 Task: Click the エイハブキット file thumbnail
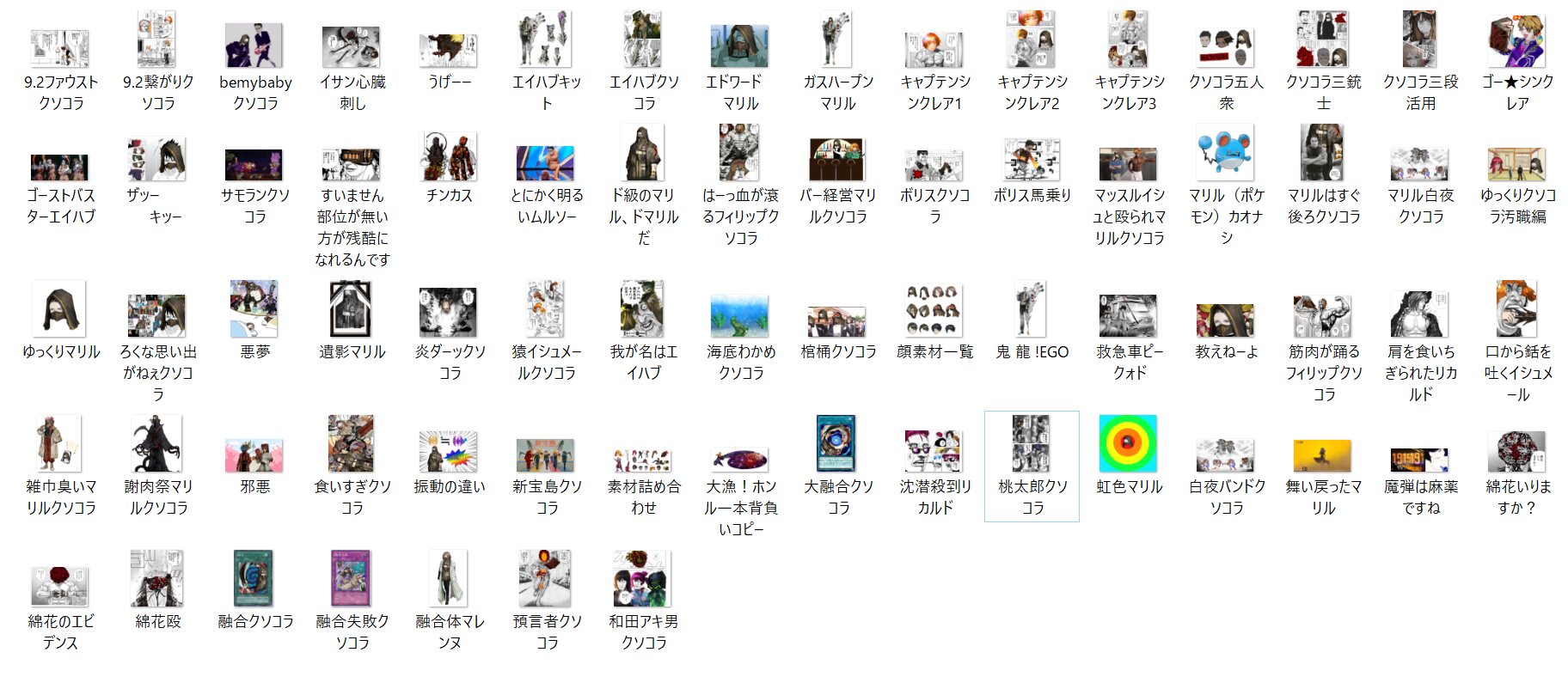coord(546,39)
